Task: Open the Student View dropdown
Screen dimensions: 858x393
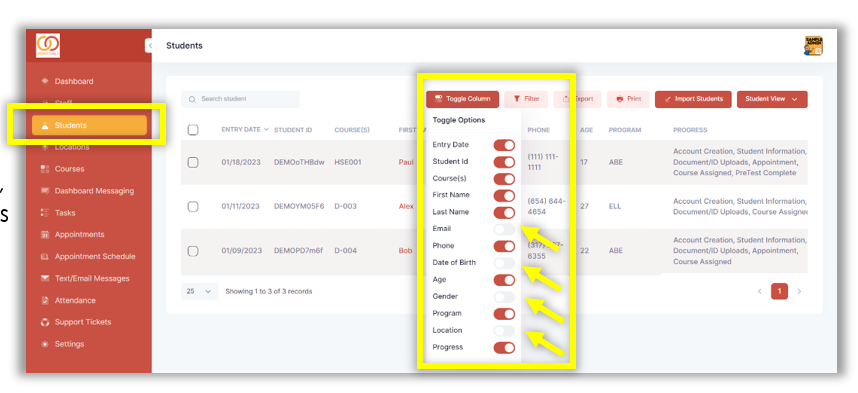Action: (x=772, y=99)
